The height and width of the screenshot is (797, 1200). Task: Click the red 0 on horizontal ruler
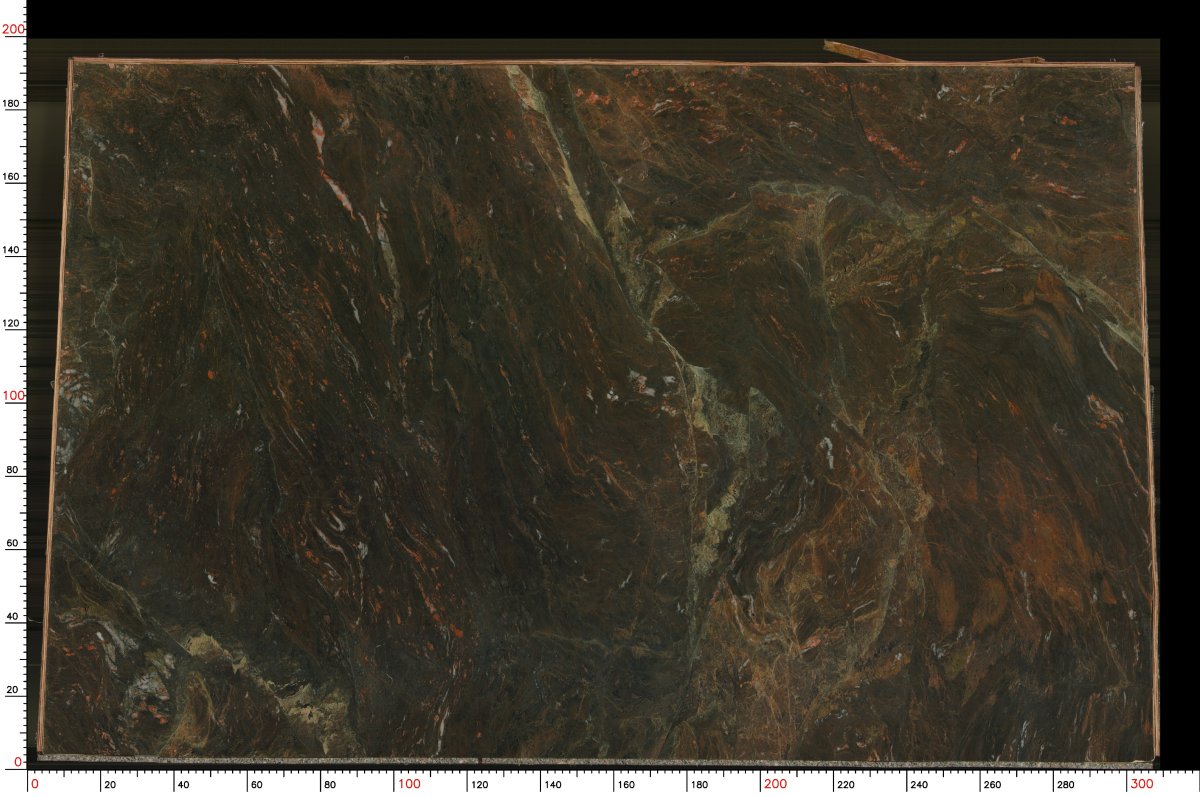pyautogui.click(x=33, y=782)
